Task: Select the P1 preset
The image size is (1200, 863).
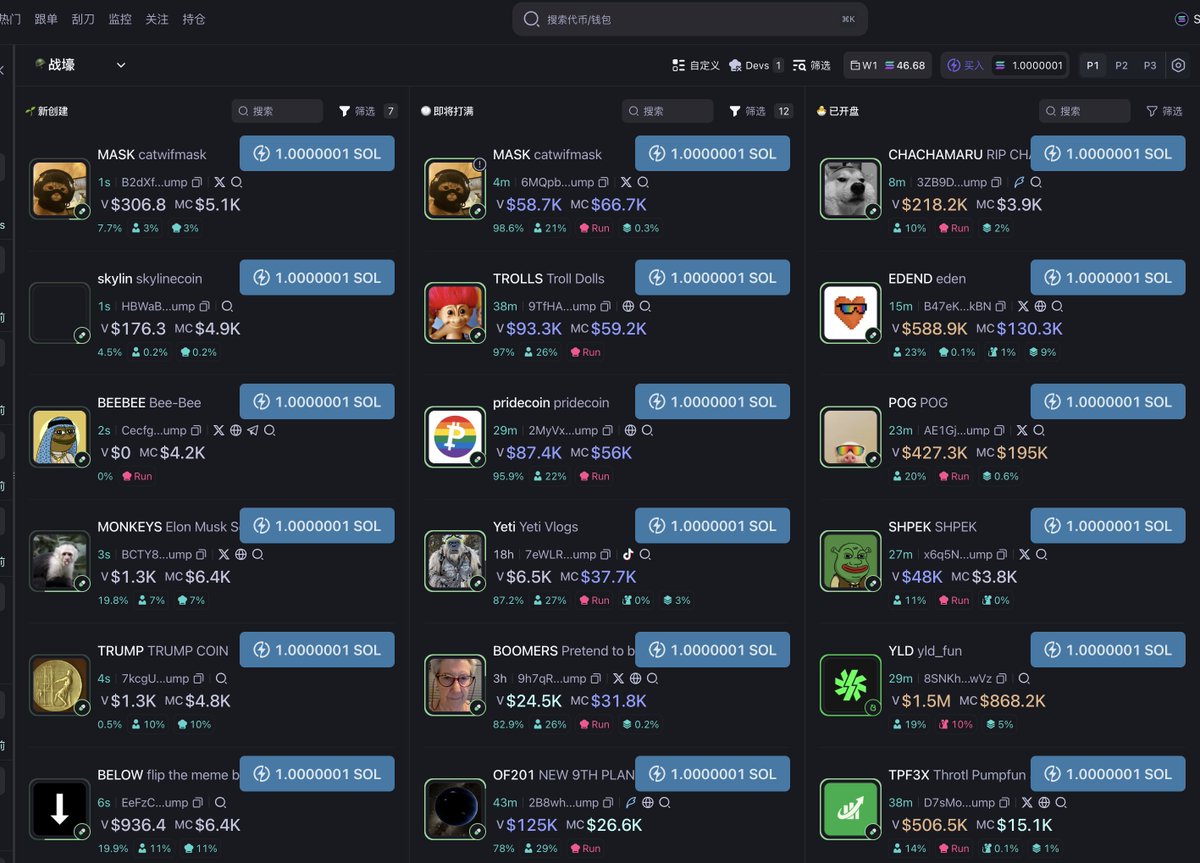Action: [x=1093, y=65]
